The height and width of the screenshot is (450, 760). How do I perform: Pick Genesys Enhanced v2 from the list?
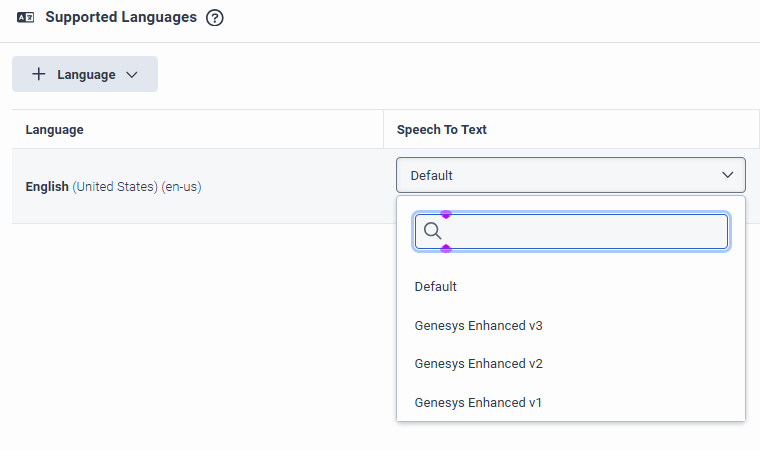[x=478, y=364]
